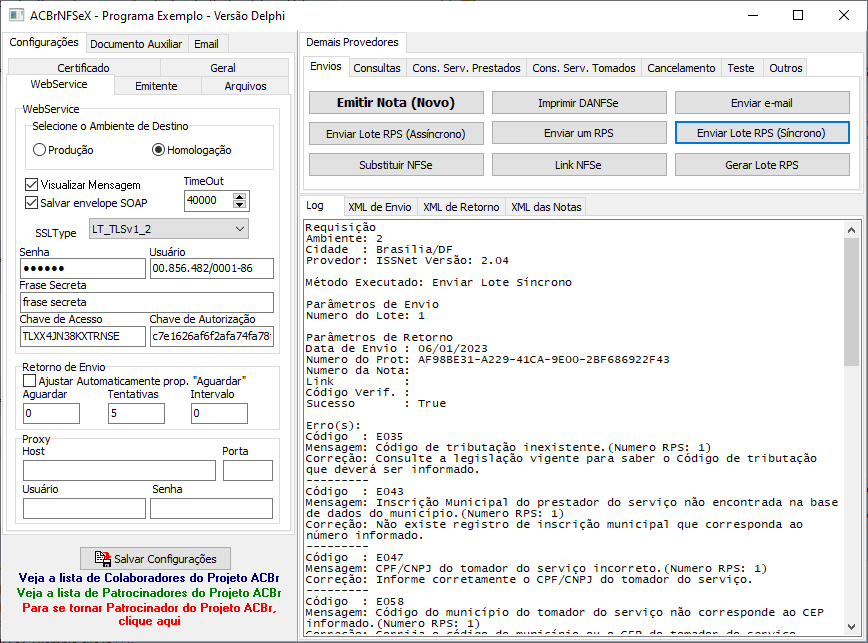
Task: Show the XML de Retorno tab
Action: click(x=461, y=207)
